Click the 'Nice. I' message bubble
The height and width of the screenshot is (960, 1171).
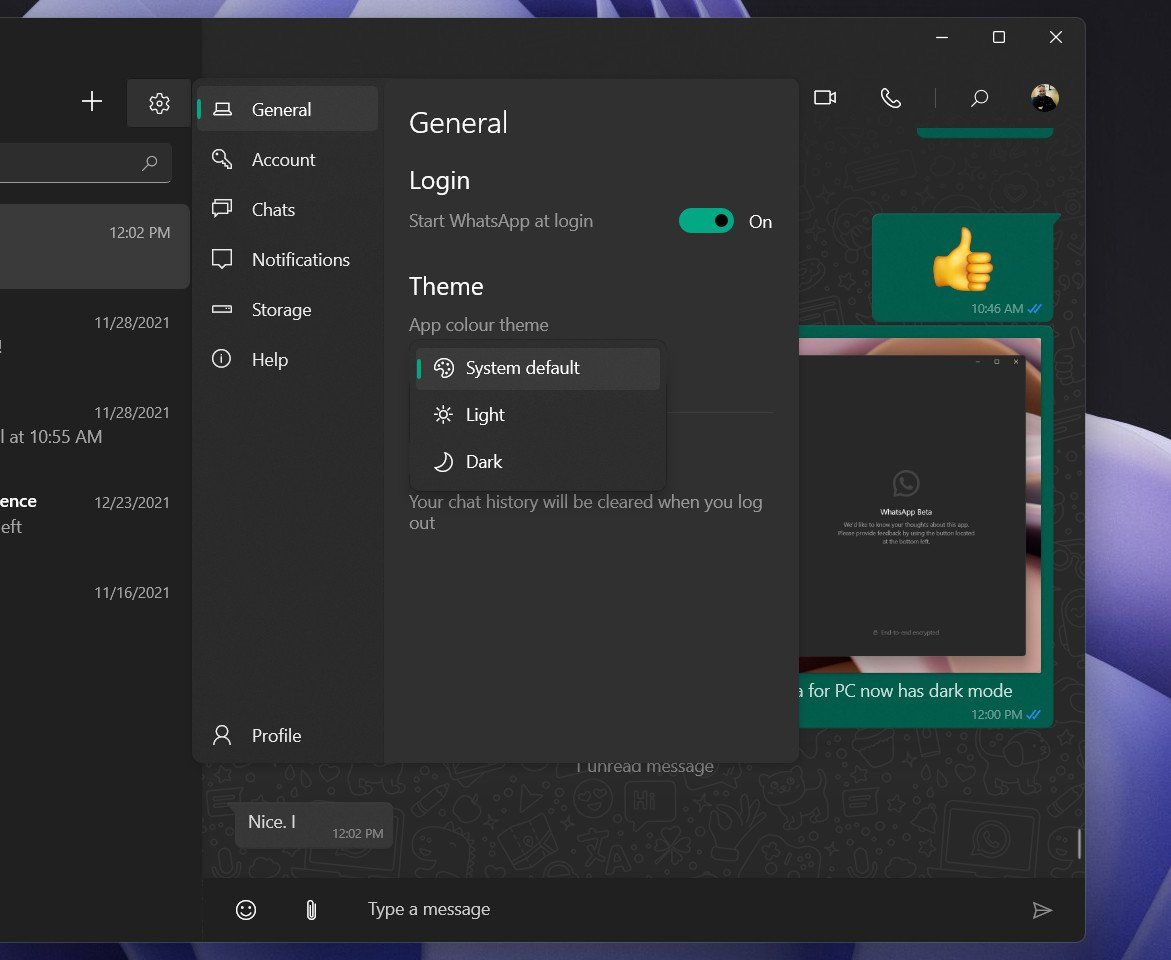point(314,825)
